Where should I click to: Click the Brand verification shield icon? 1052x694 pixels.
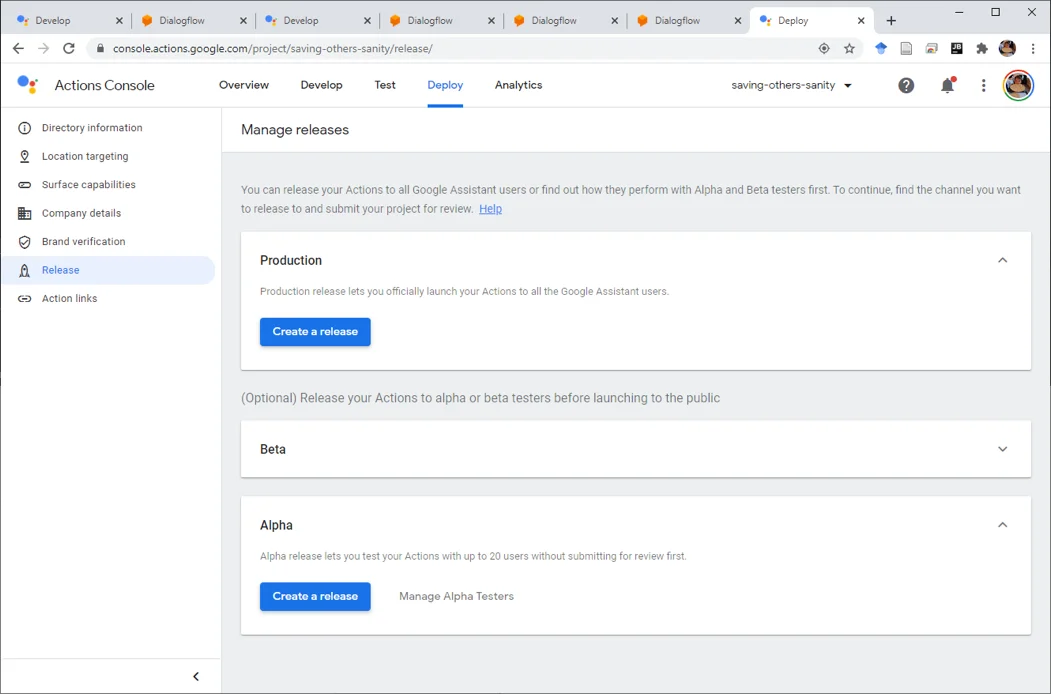pos(24,242)
